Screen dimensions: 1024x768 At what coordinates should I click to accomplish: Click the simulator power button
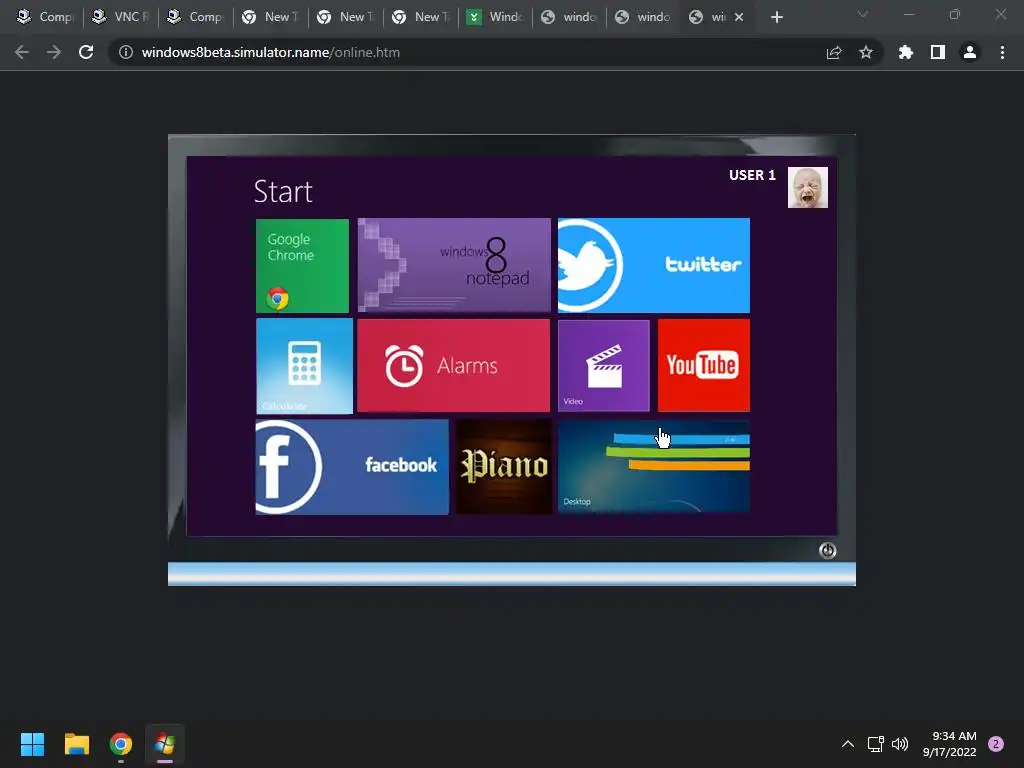[827, 551]
